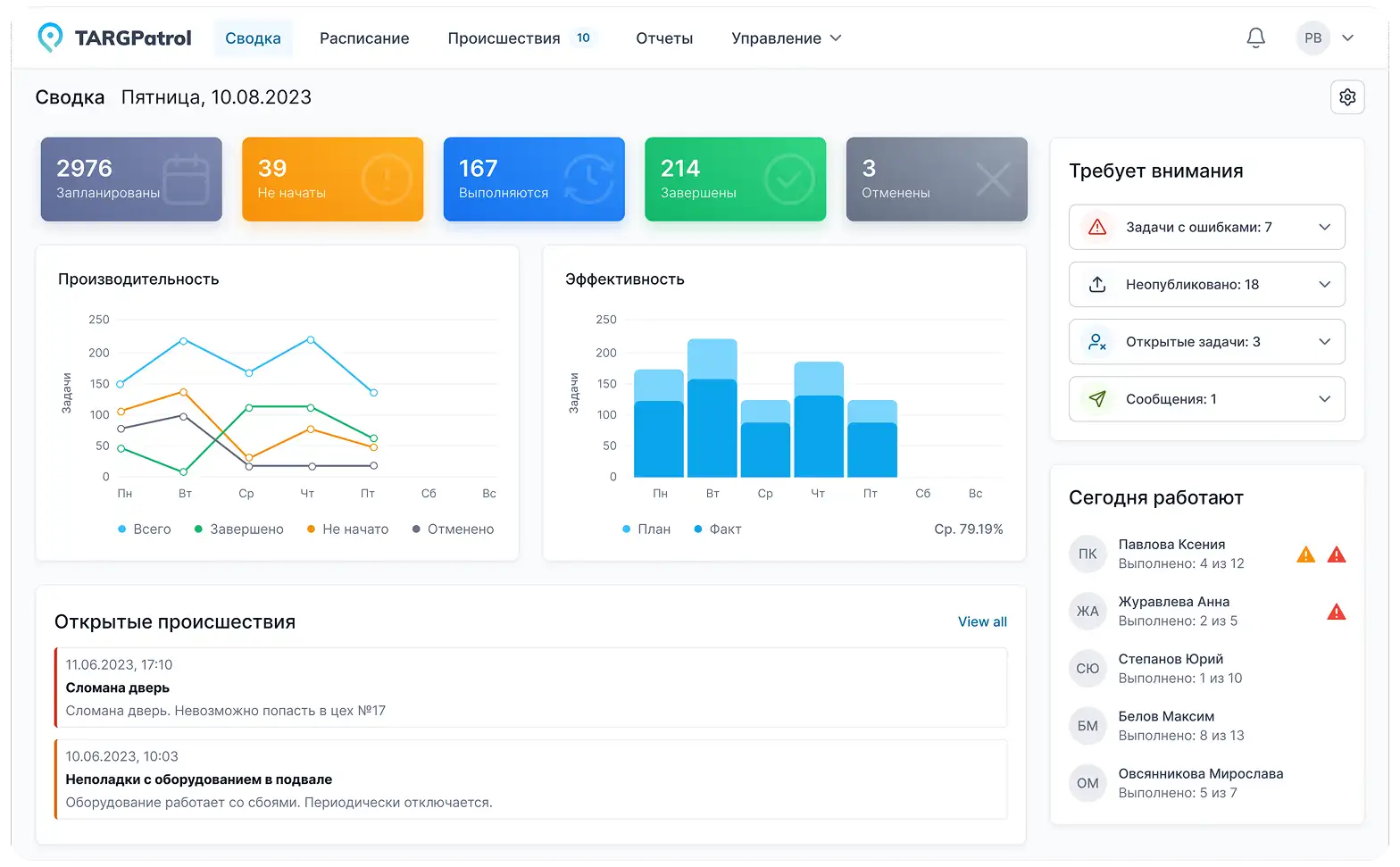Toggle the Завершено series in legend
Viewport: 1400px width, 867px height.
[x=239, y=529]
